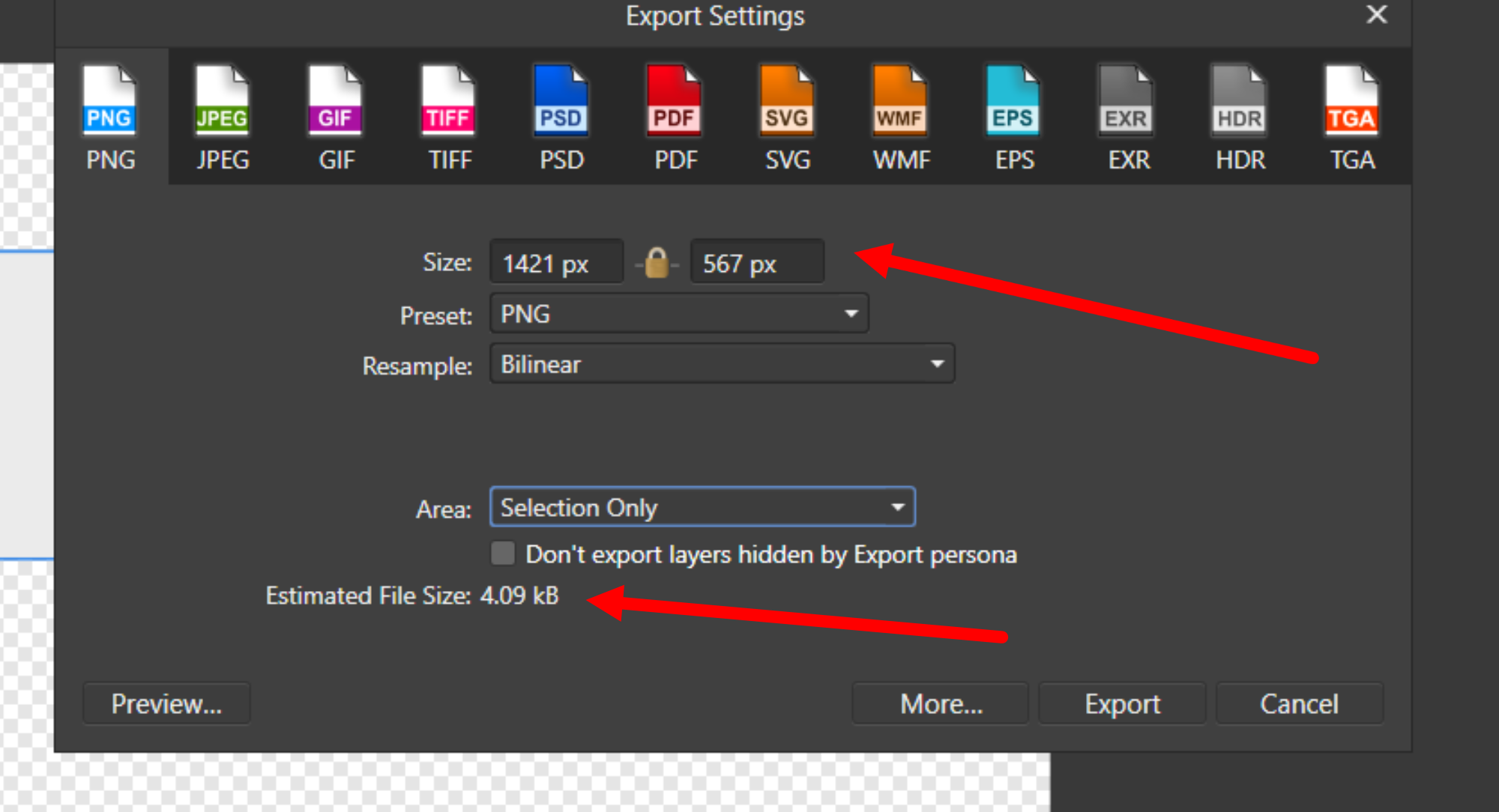Enable Don't export layers hidden checkbox

tap(503, 554)
